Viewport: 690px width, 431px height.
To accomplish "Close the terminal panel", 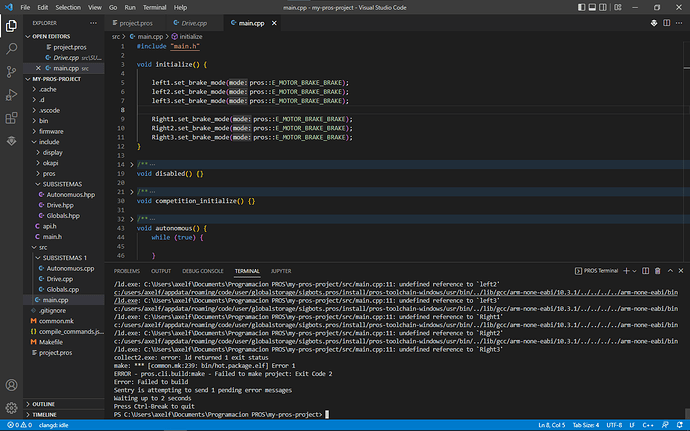I will tap(681, 271).
